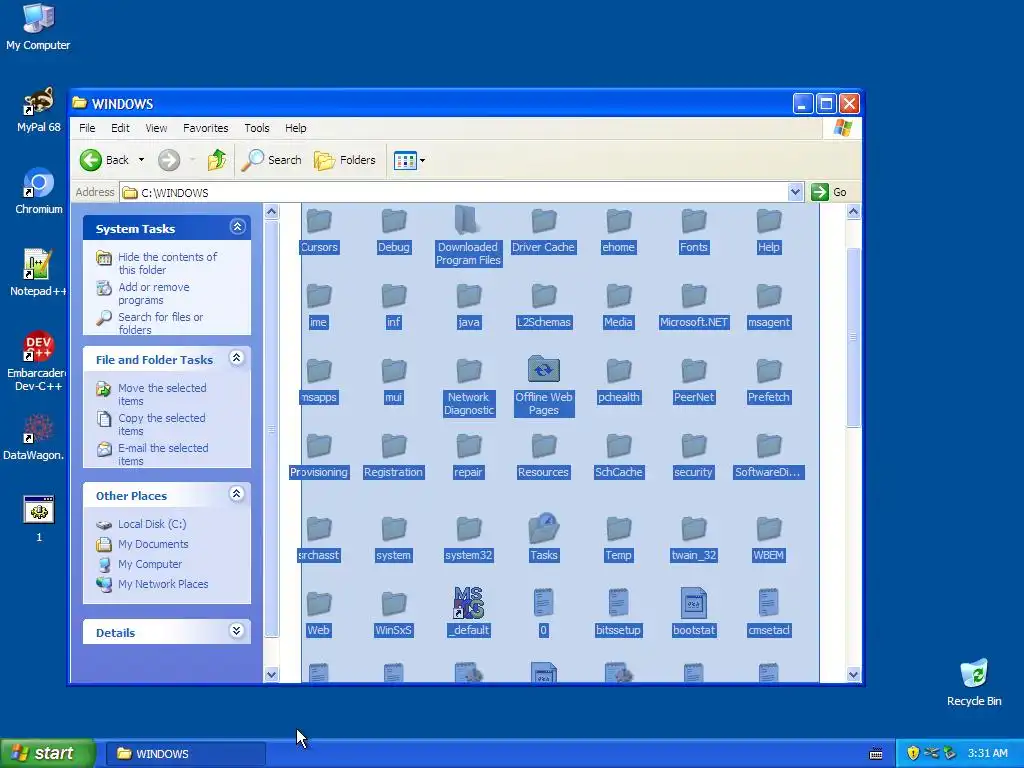The width and height of the screenshot is (1024, 768).
Task: Expand the Details panel
Action: (x=236, y=630)
